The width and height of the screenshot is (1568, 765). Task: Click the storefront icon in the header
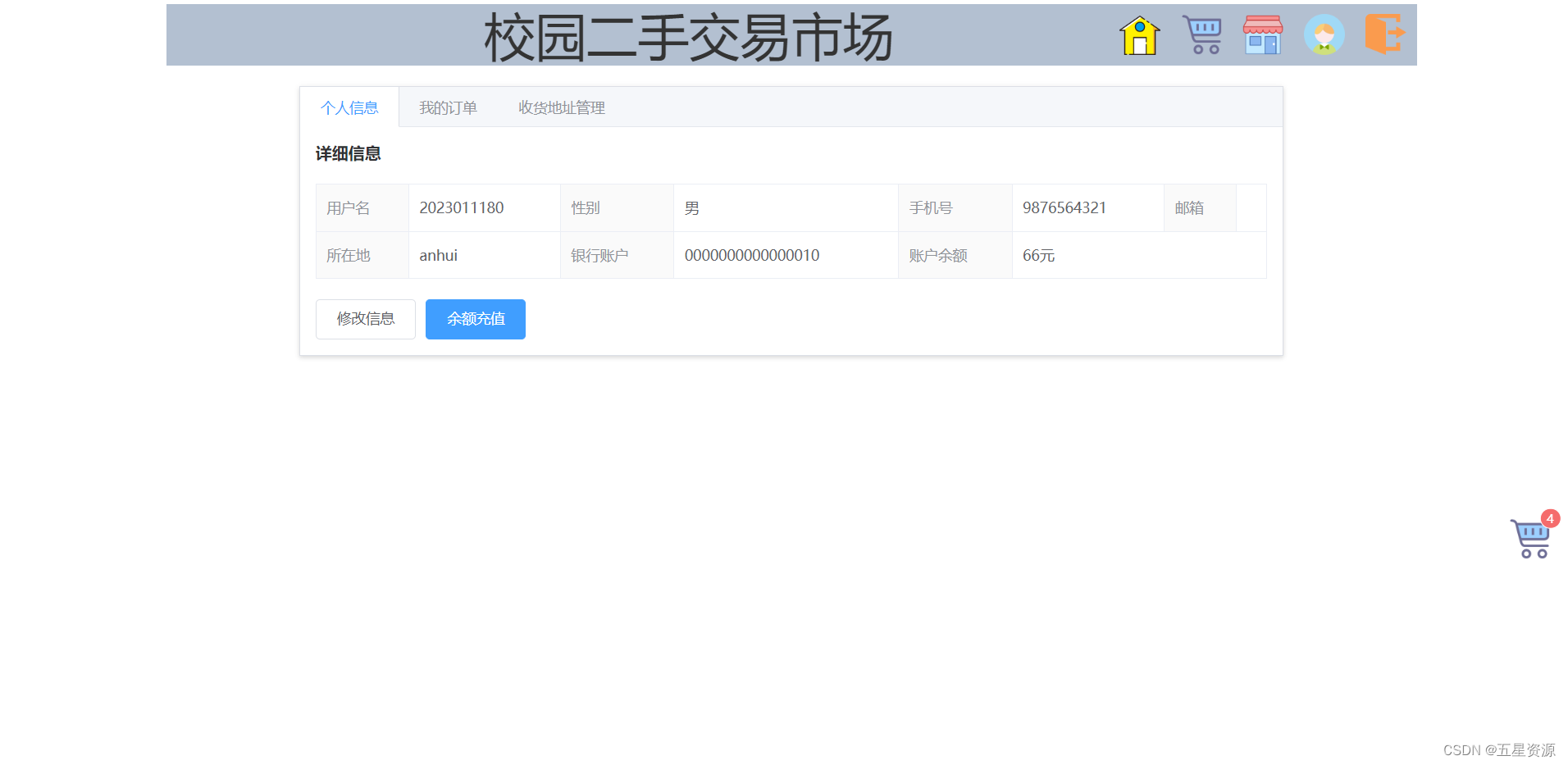(1262, 34)
